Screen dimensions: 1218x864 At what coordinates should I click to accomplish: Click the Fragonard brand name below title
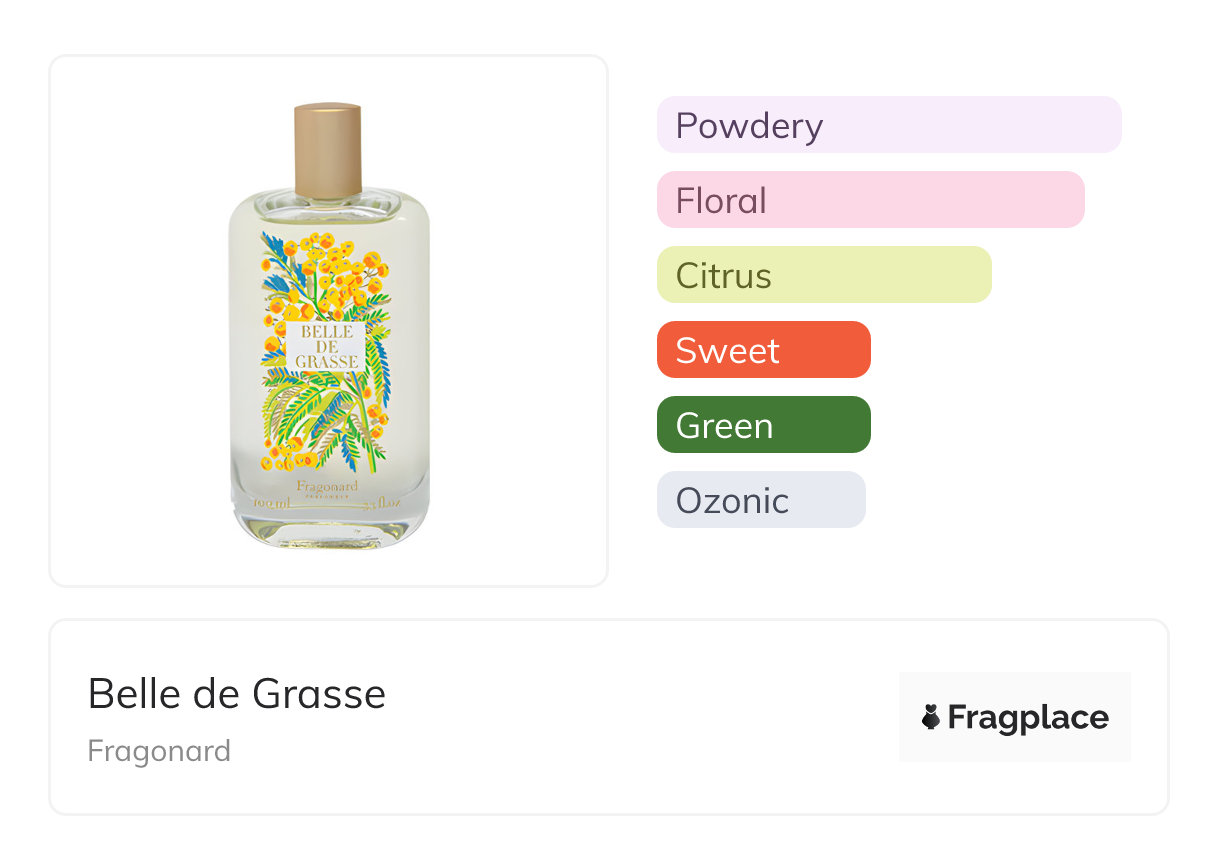pyautogui.click(x=159, y=751)
